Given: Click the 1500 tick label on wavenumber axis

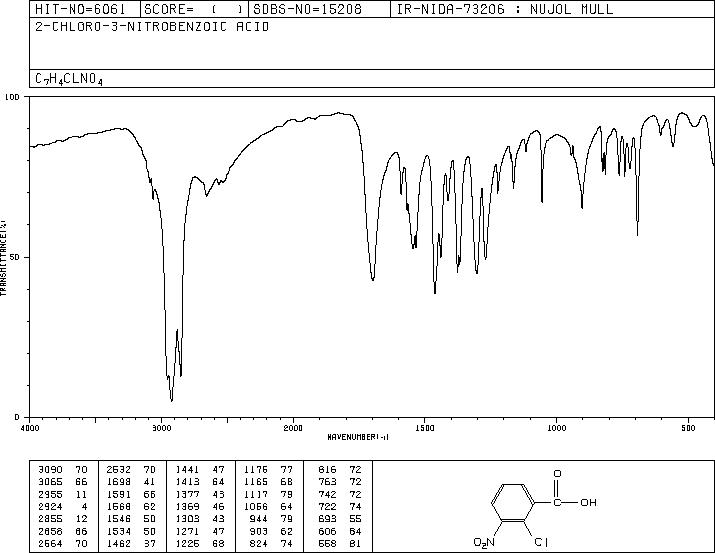Looking at the screenshot, I should (x=425, y=428).
